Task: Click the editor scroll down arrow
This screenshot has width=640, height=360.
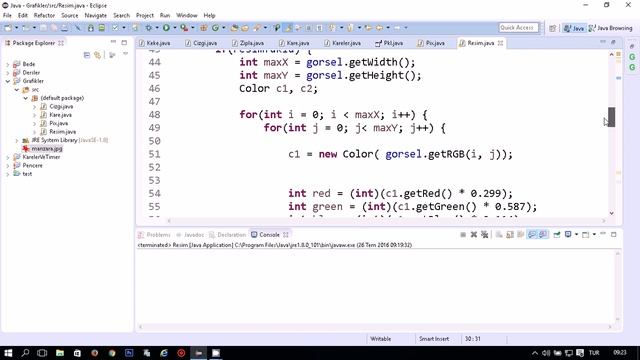Action: click(611, 213)
